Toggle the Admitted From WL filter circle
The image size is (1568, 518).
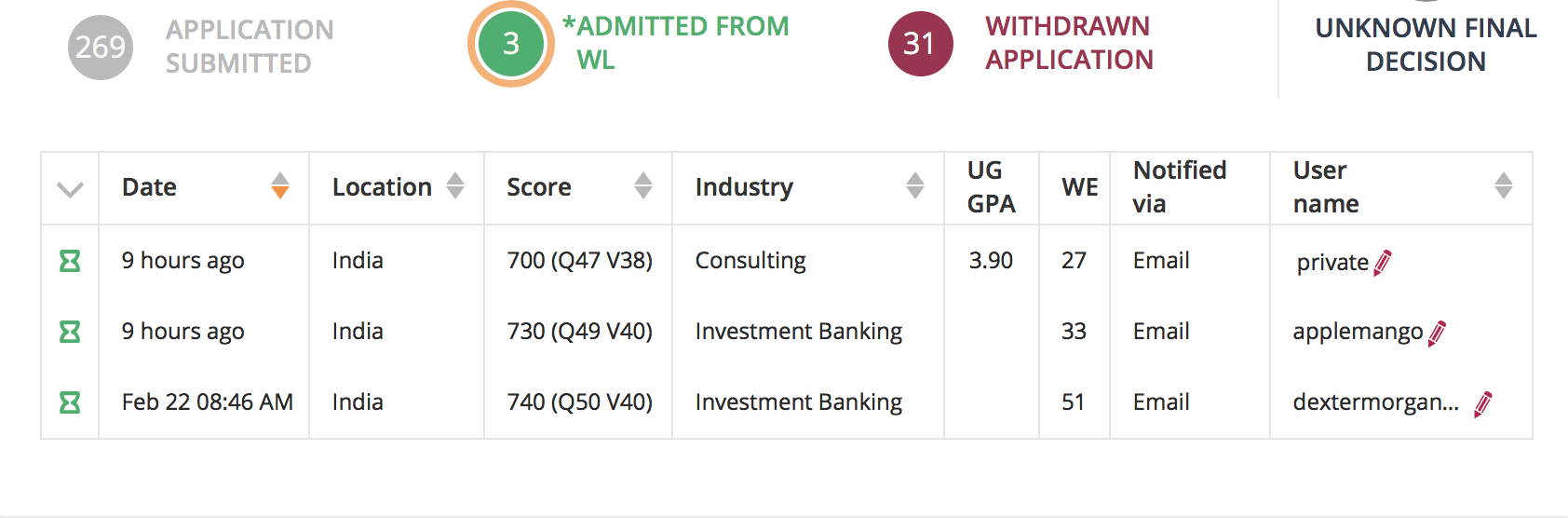(x=510, y=44)
